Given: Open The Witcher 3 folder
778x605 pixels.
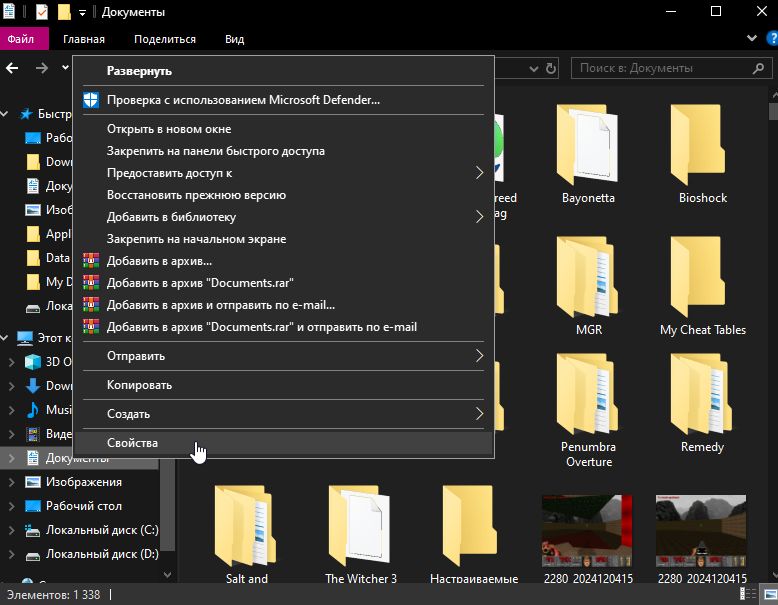Looking at the screenshot, I should (x=361, y=534).
